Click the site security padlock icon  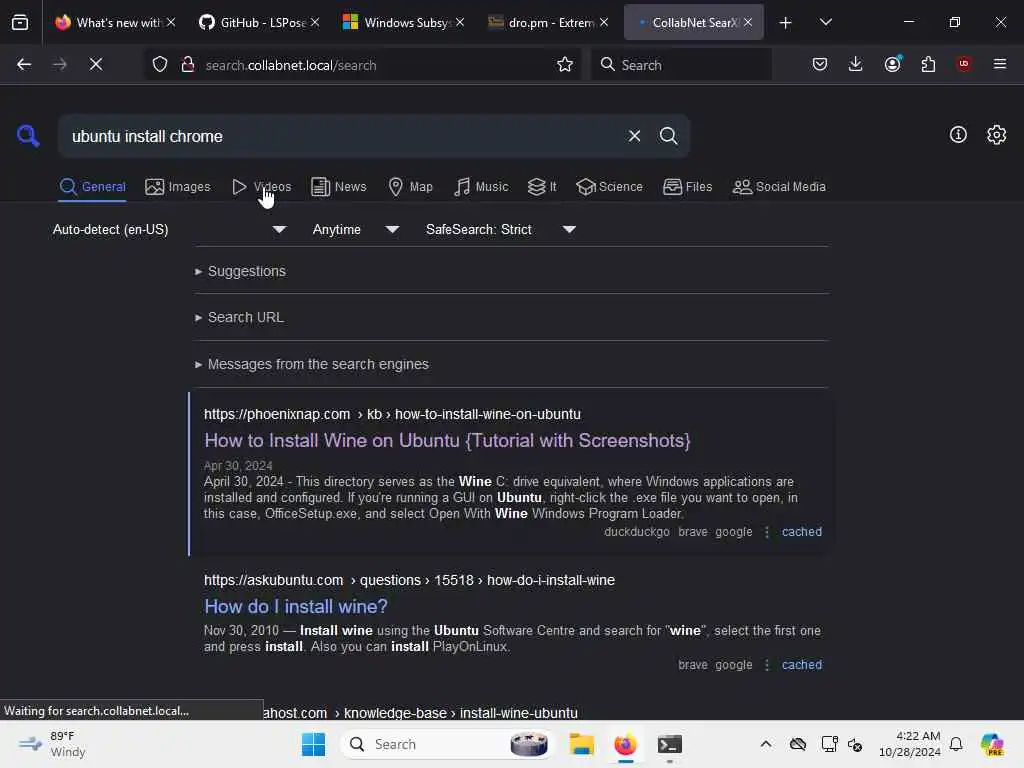188,64
